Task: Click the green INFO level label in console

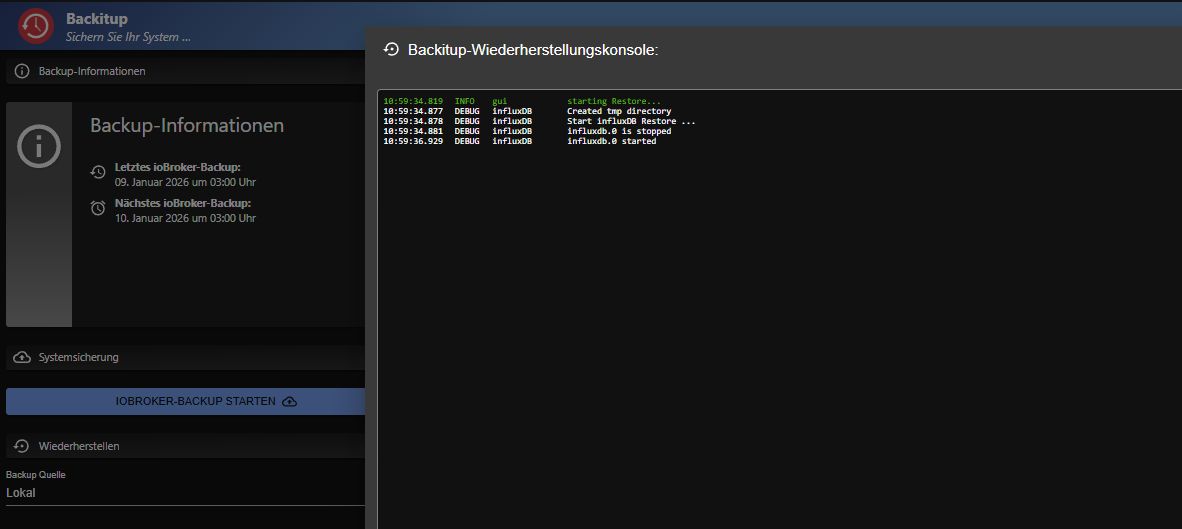Action: [x=465, y=101]
